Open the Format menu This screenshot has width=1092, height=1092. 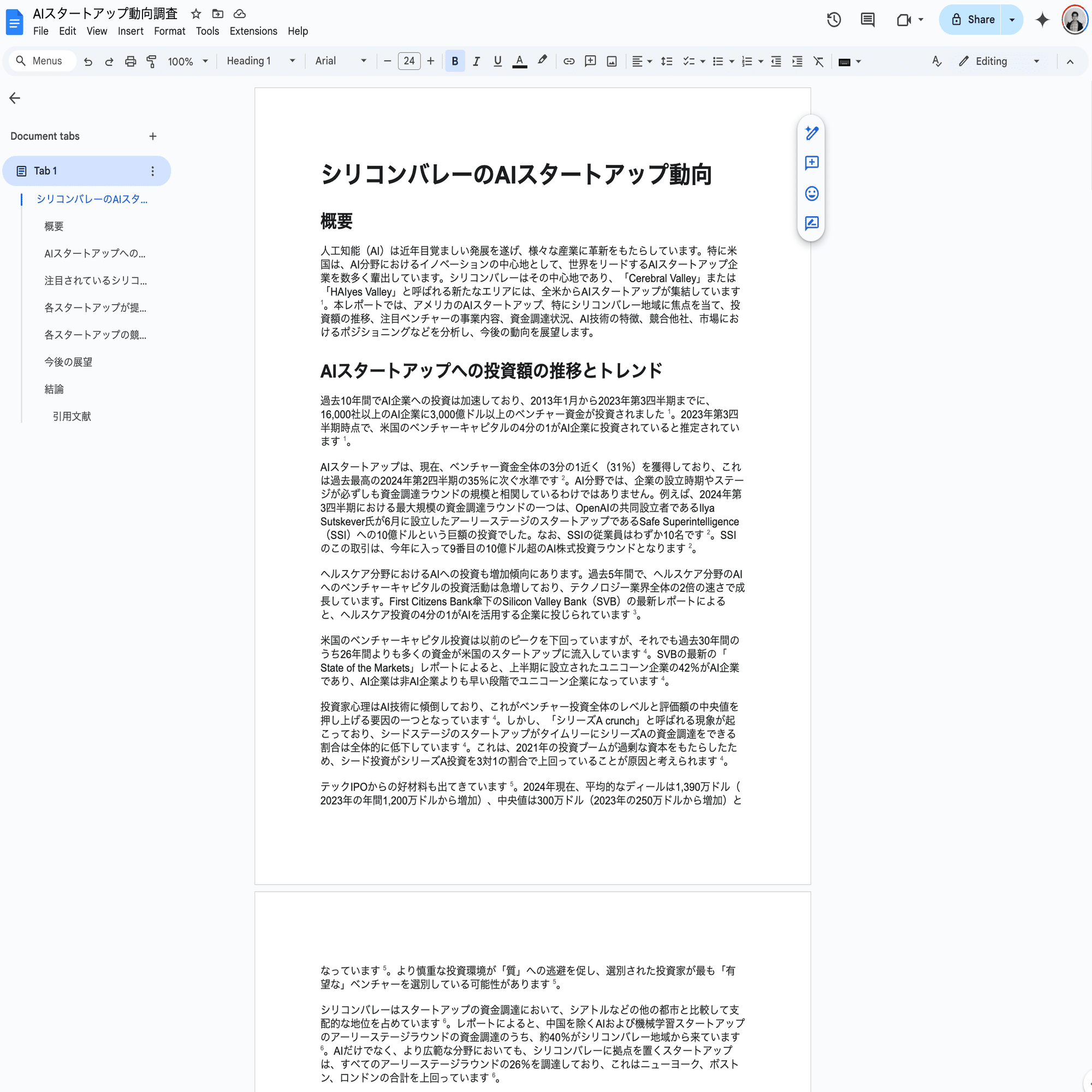pos(169,31)
